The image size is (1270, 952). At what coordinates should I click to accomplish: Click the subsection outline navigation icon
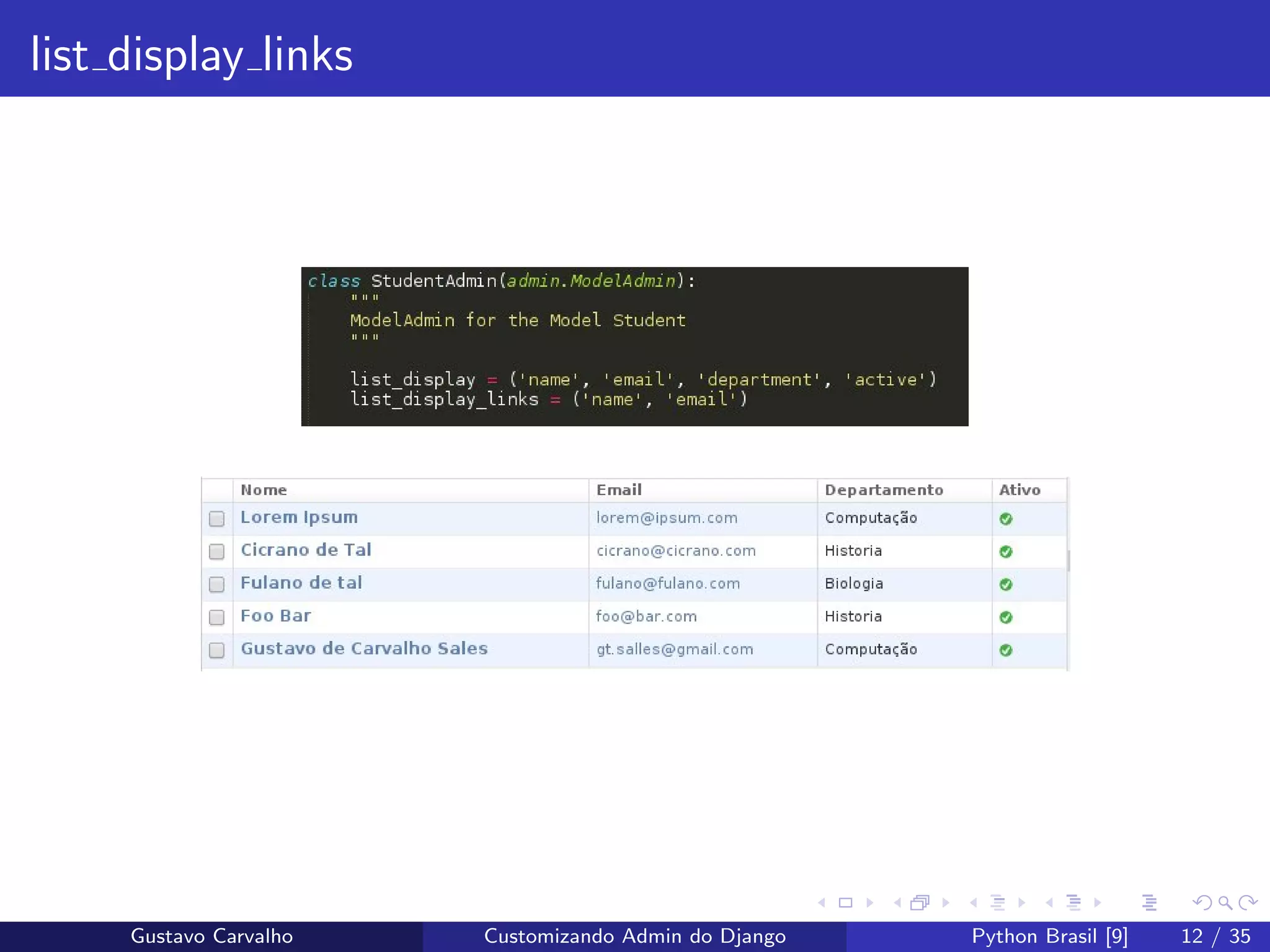coord(998,903)
